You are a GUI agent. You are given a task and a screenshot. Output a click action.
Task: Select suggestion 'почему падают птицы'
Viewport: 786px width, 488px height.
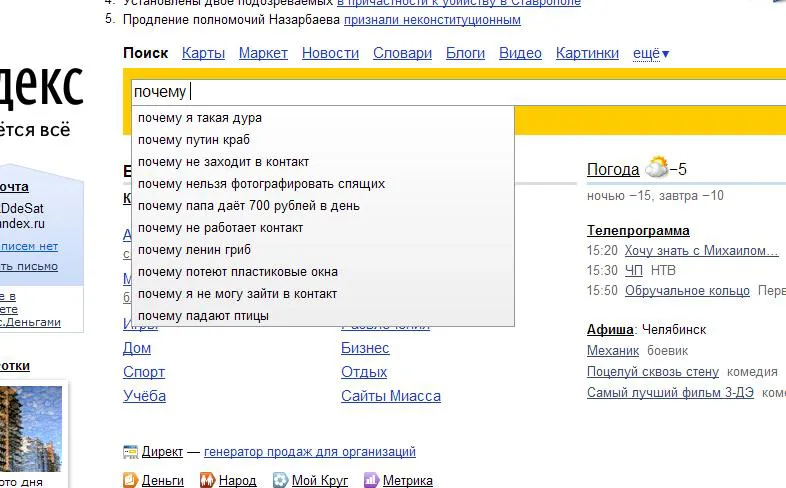tap(323, 316)
